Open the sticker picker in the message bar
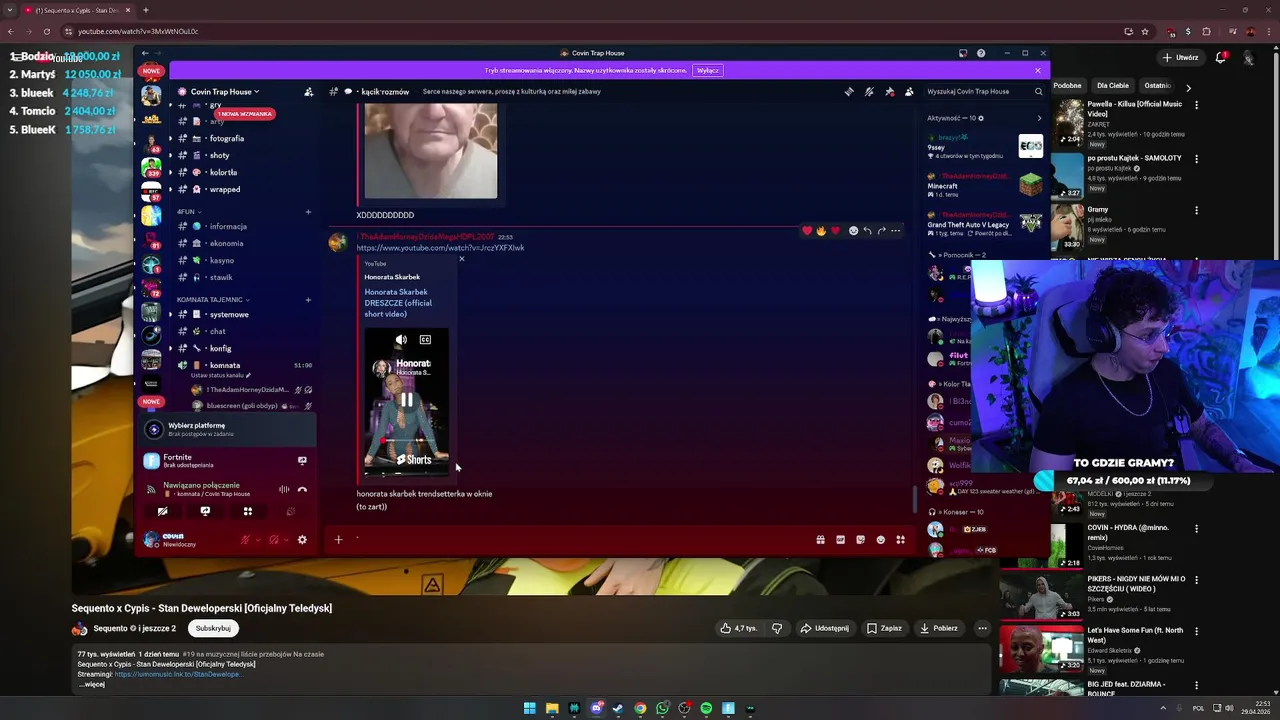 pos(860,540)
